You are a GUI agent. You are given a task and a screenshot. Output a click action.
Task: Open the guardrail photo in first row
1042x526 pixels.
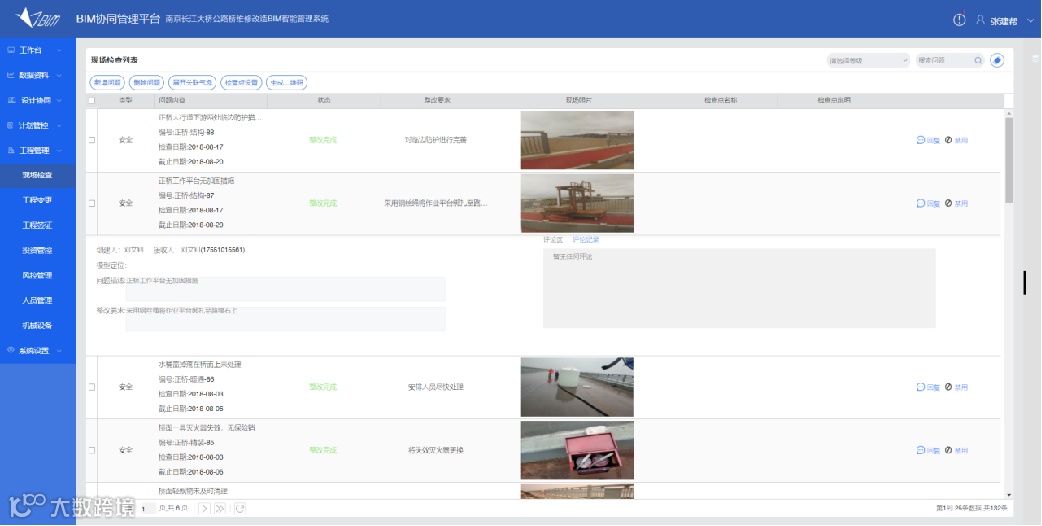click(577, 140)
